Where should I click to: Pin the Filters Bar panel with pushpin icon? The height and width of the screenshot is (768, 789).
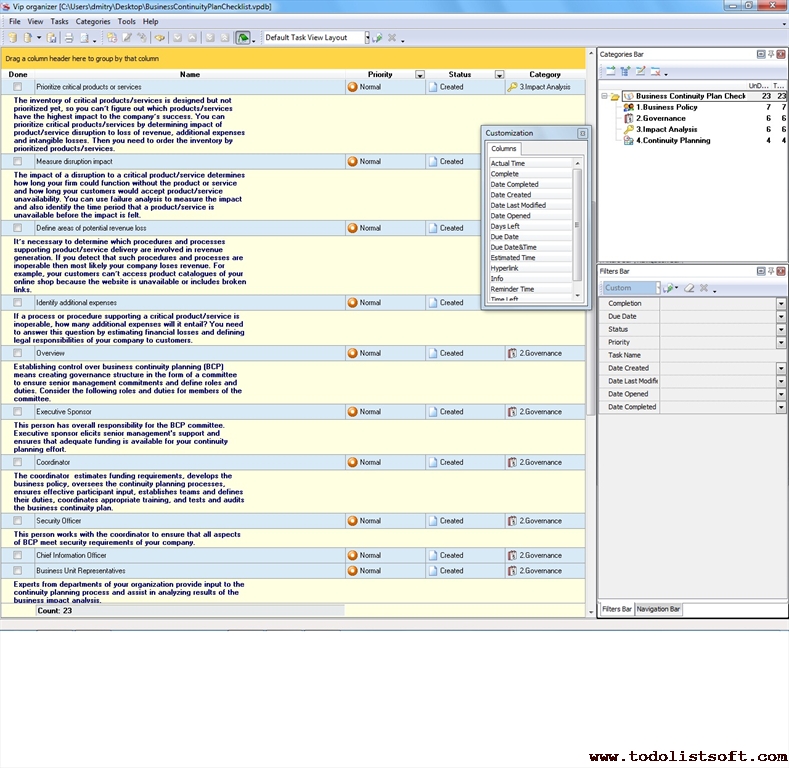tap(771, 271)
